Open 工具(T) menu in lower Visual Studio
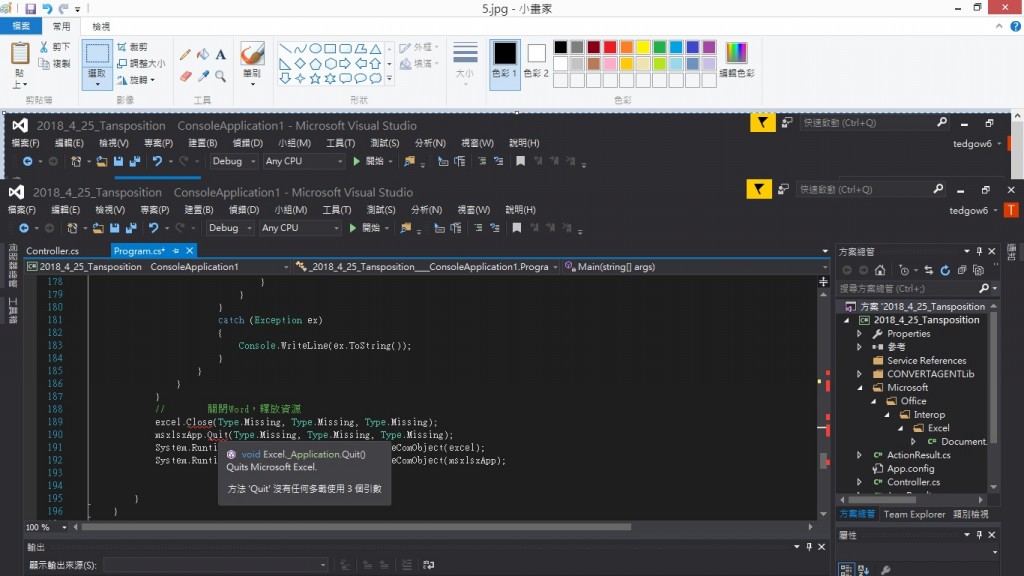1024x576 pixels. pos(336,210)
